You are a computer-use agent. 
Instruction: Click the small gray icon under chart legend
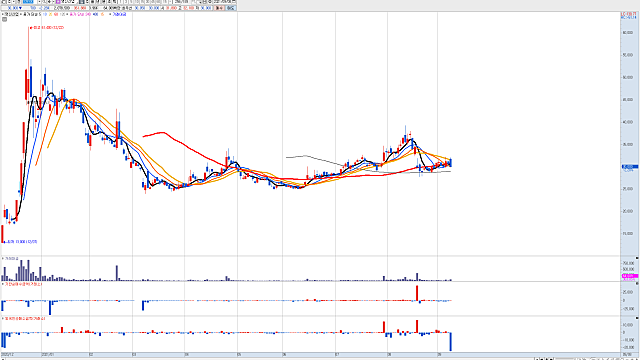pyautogui.click(x=4, y=19)
